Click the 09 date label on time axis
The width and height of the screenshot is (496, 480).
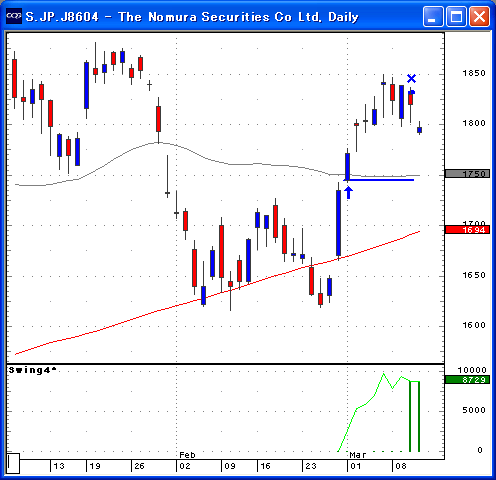(x=230, y=466)
